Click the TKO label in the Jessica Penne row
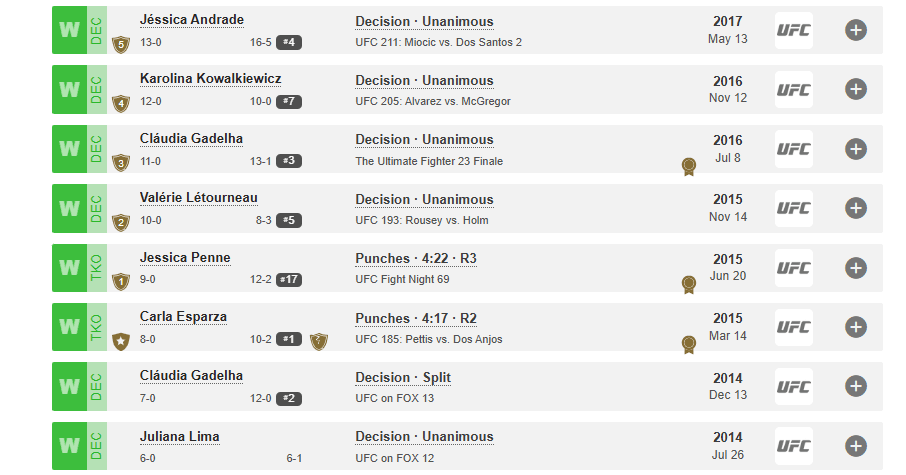Screen dimensions: 906x475 [x=96, y=268]
